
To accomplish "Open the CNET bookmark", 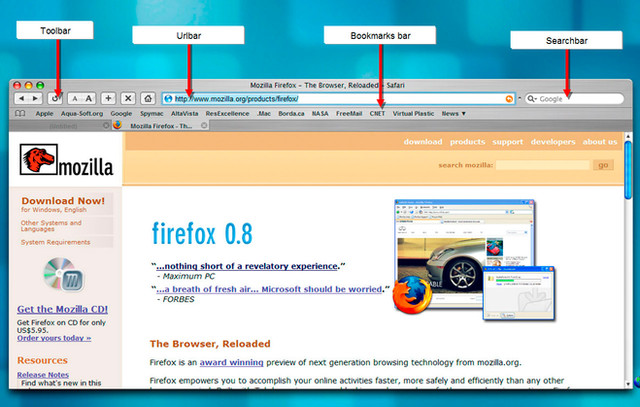I will [x=377, y=113].
